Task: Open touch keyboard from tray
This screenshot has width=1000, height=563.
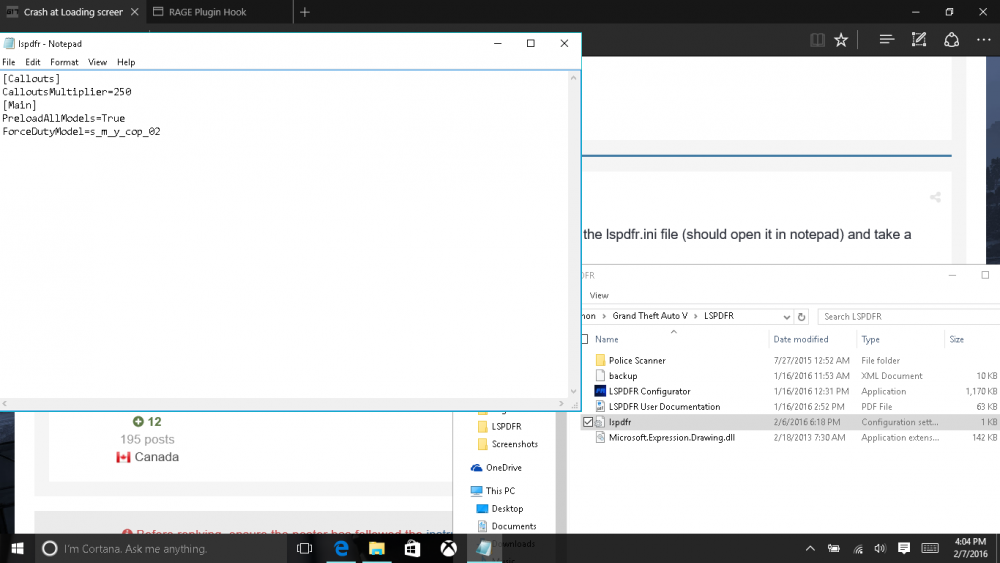Action: tap(930, 548)
